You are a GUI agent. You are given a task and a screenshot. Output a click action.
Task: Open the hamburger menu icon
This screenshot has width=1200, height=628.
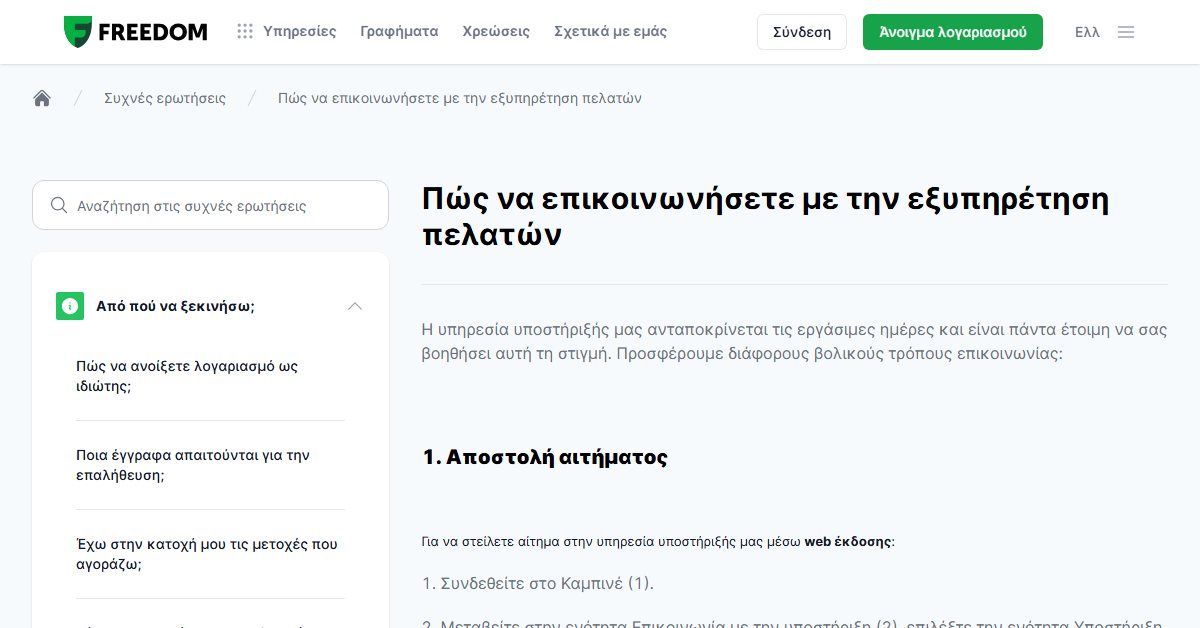pyautogui.click(x=1126, y=32)
